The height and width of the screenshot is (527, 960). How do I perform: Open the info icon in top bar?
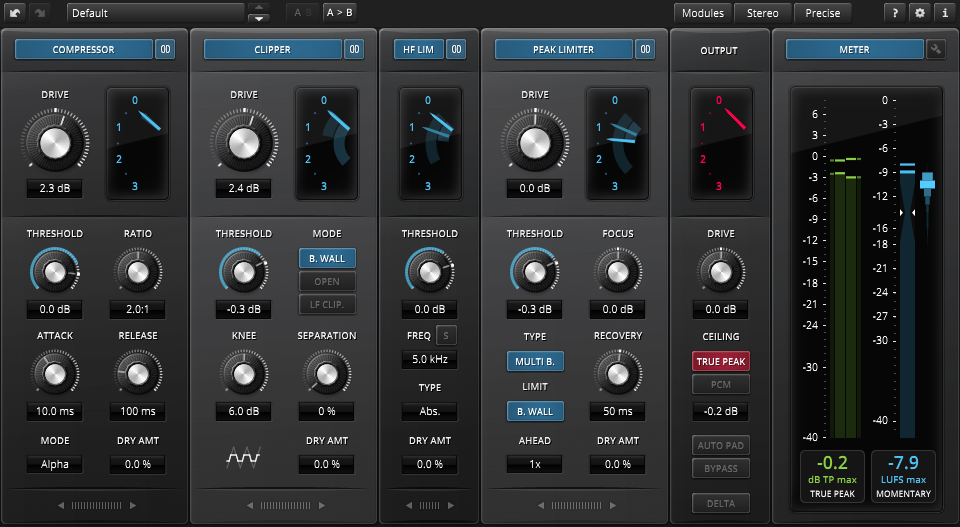point(945,13)
